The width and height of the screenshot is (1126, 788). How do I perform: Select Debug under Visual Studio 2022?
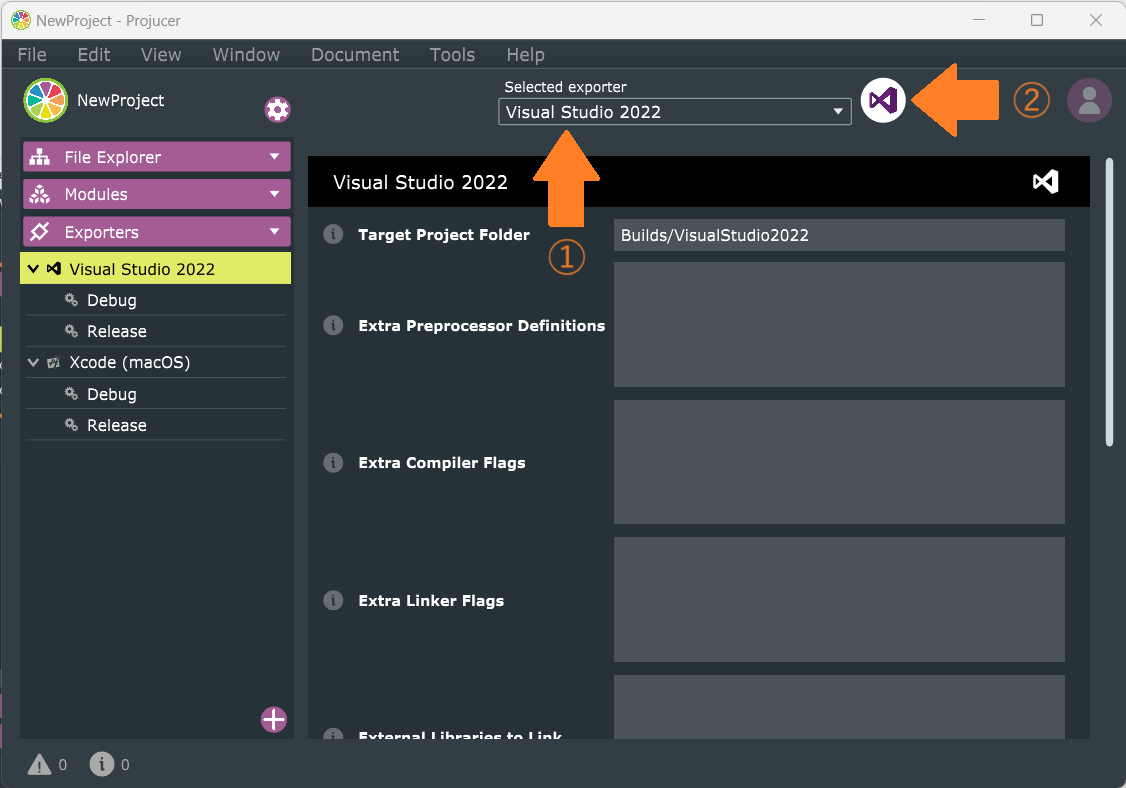point(155,300)
